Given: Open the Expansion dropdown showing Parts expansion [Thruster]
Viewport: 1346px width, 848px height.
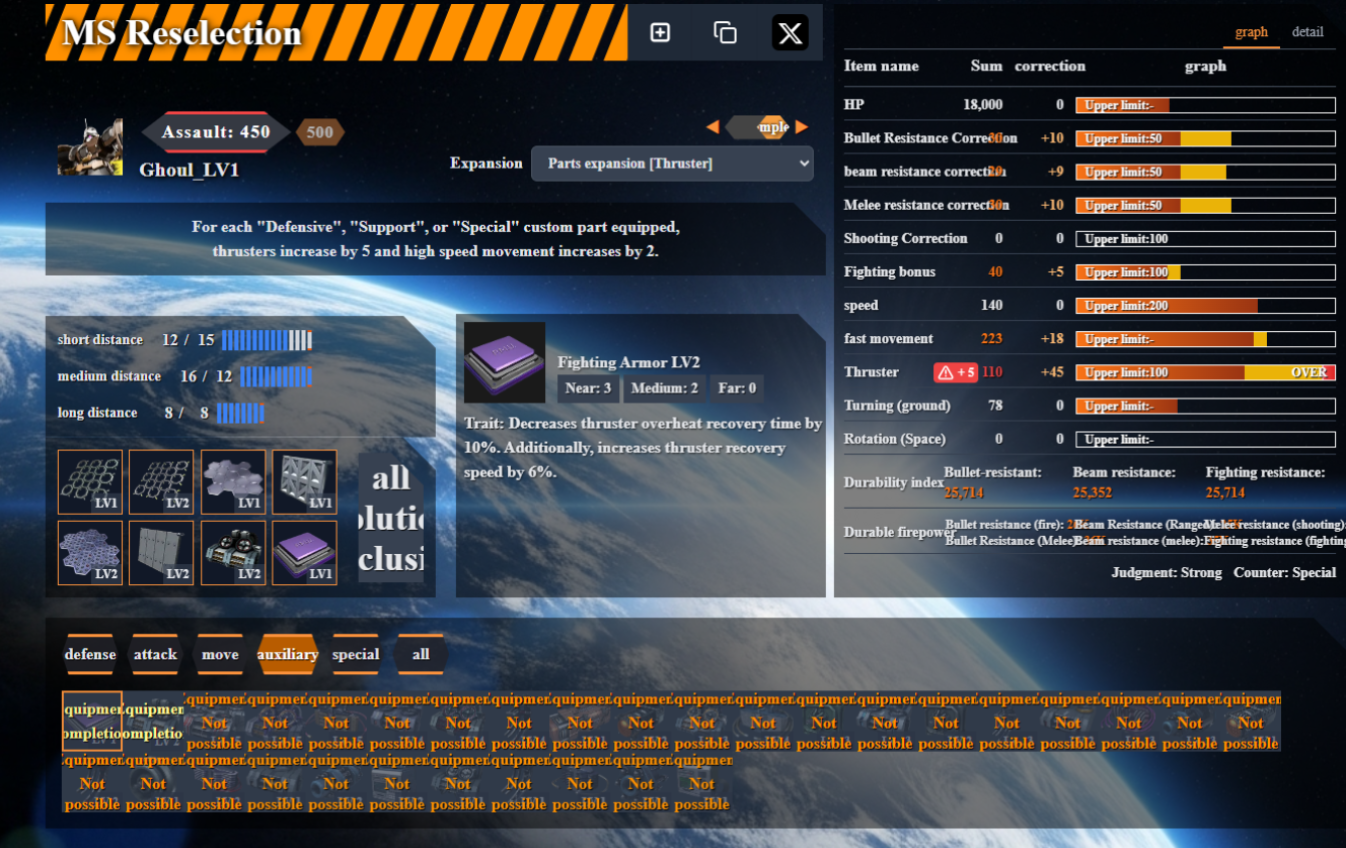Looking at the screenshot, I should pyautogui.click(x=672, y=164).
